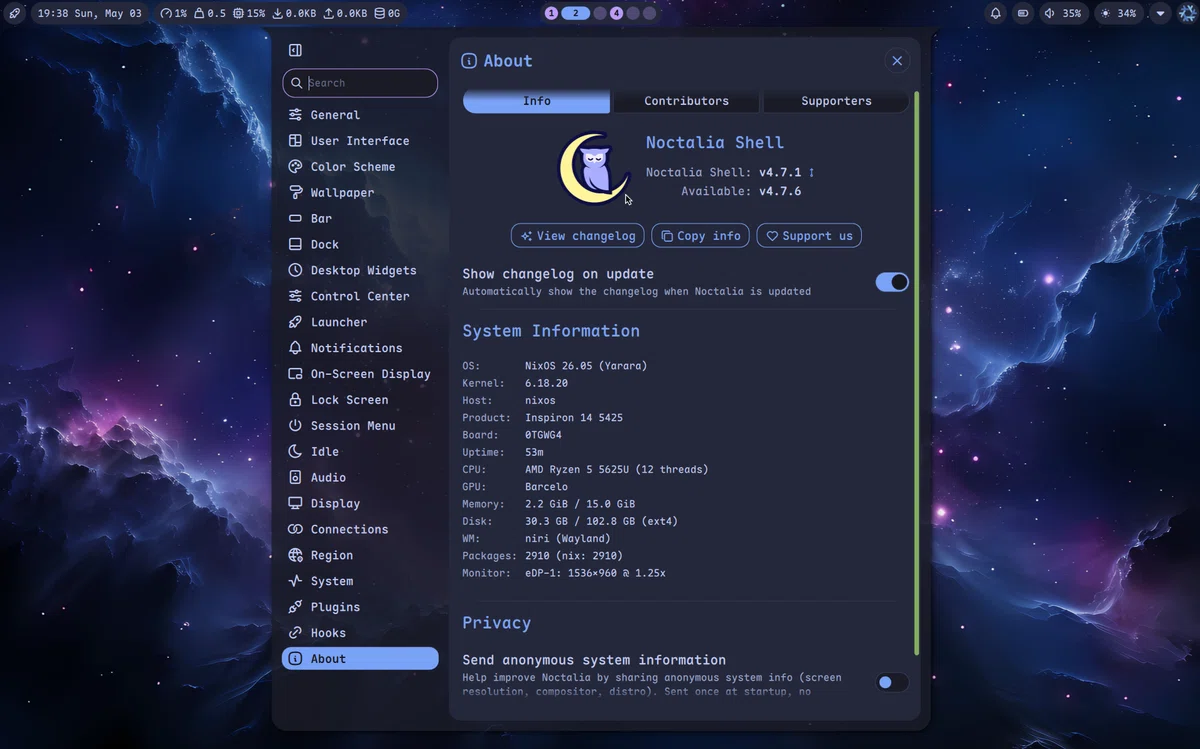Open User Interface layout icon

tap(295, 141)
